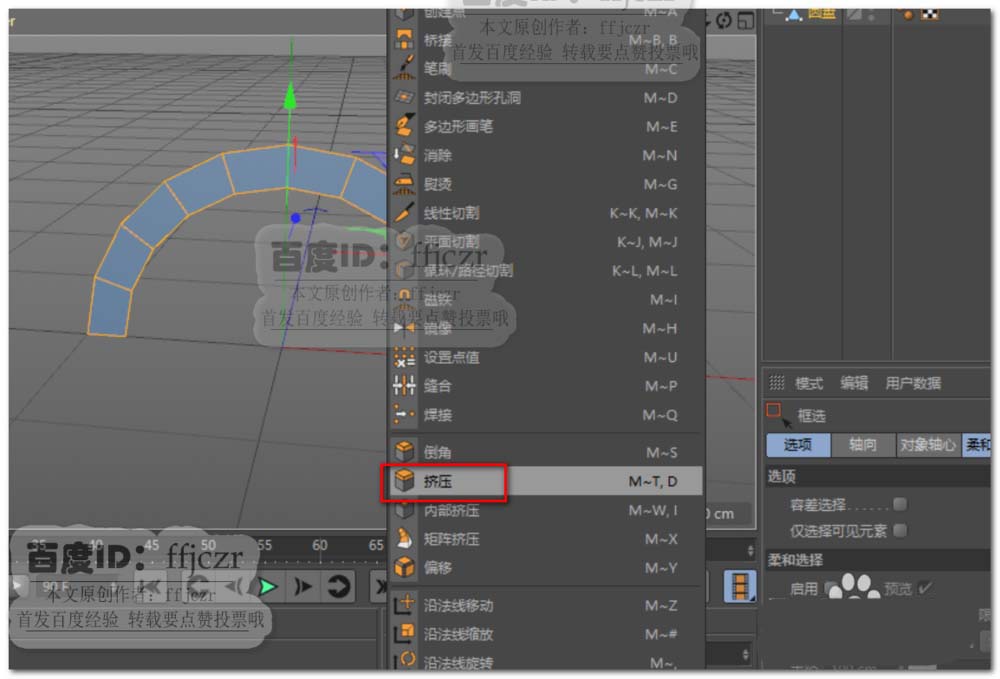Viewport: 1000px width, 679px height.
Task: Choose the 沿法线旋转 rotate along normals command
Action: point(546,661)
